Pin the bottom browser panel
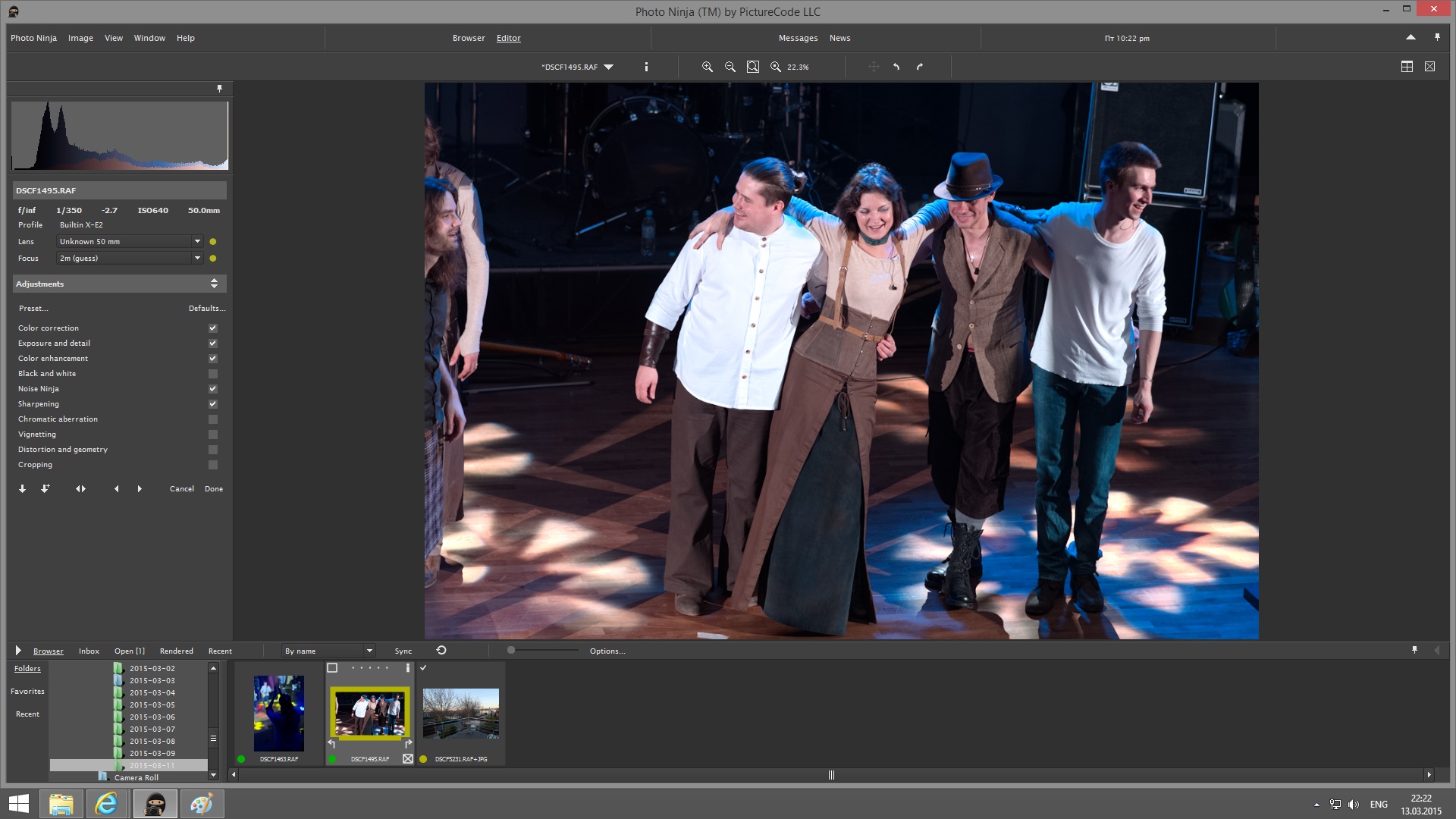The height and width of the screenshot is (819, 1456). [x=1414, y=650]
